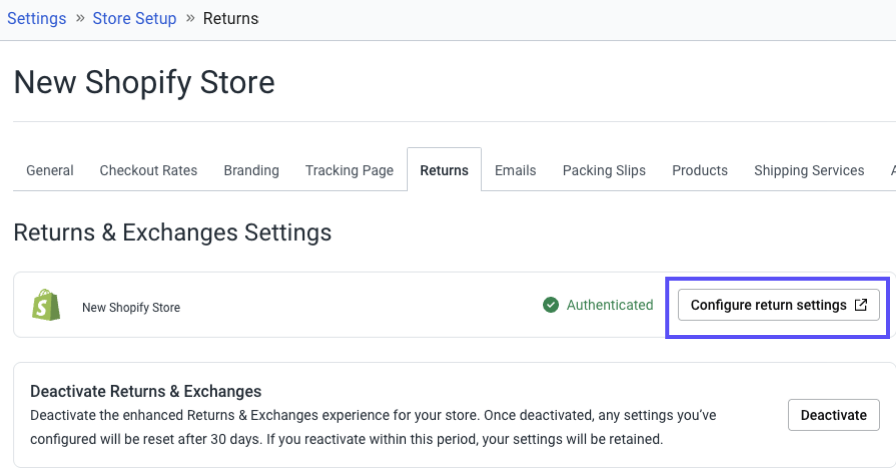Open the Tracking Page tab

click(x=349, y=170)
